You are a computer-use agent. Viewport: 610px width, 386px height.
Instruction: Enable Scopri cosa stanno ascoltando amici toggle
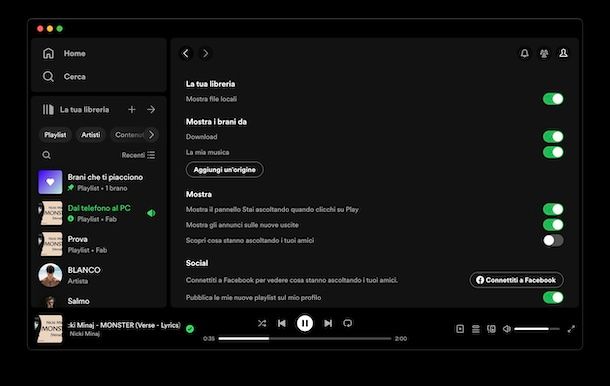point(553,240)
